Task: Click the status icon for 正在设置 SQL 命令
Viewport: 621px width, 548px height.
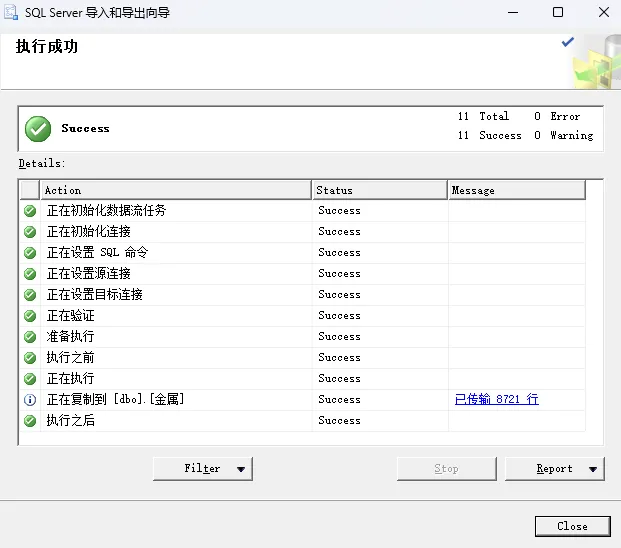Action: (x=30, y=253)
